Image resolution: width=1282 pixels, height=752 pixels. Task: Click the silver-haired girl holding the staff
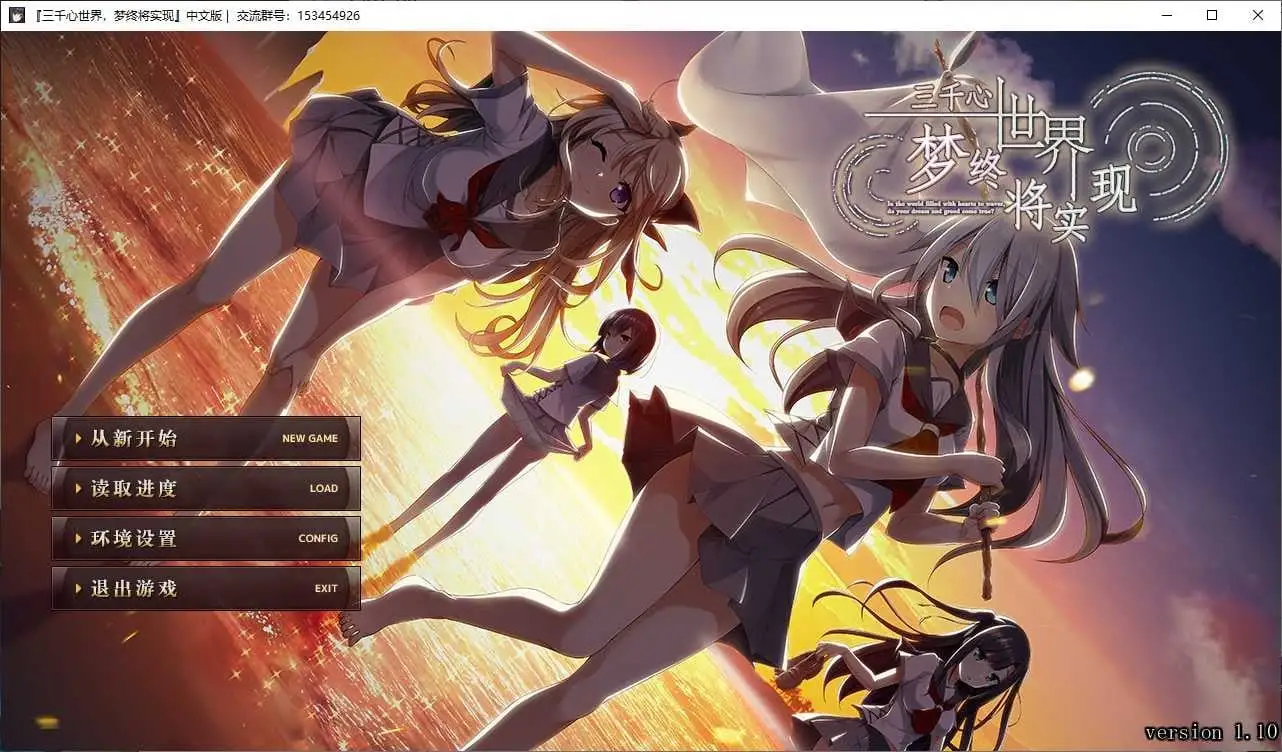(950, 350)
